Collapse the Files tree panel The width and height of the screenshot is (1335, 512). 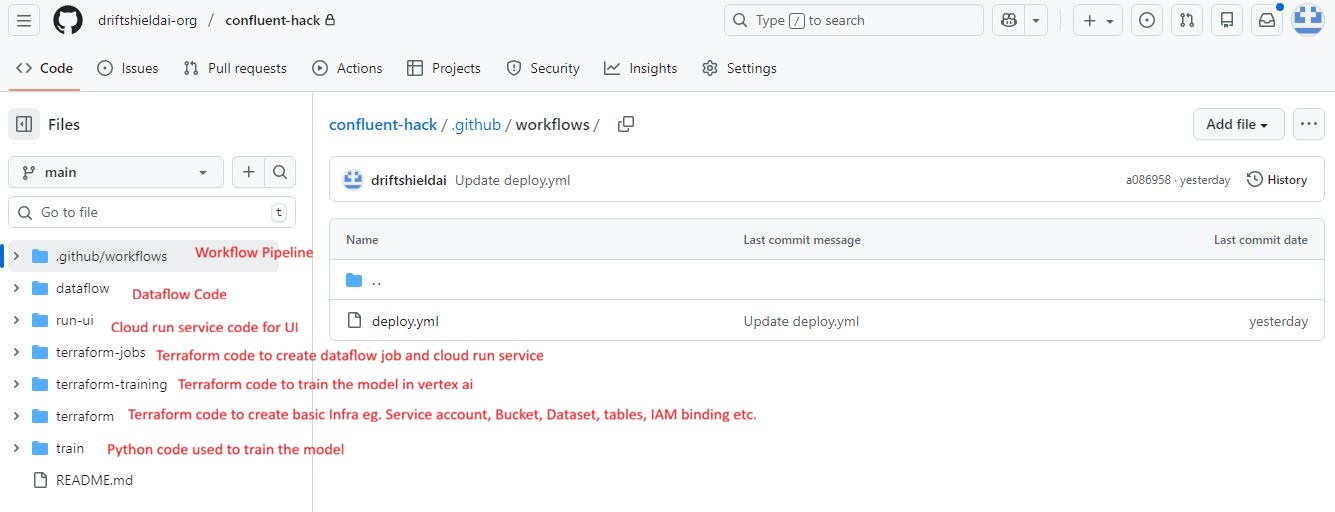click(x=24, y=124)
